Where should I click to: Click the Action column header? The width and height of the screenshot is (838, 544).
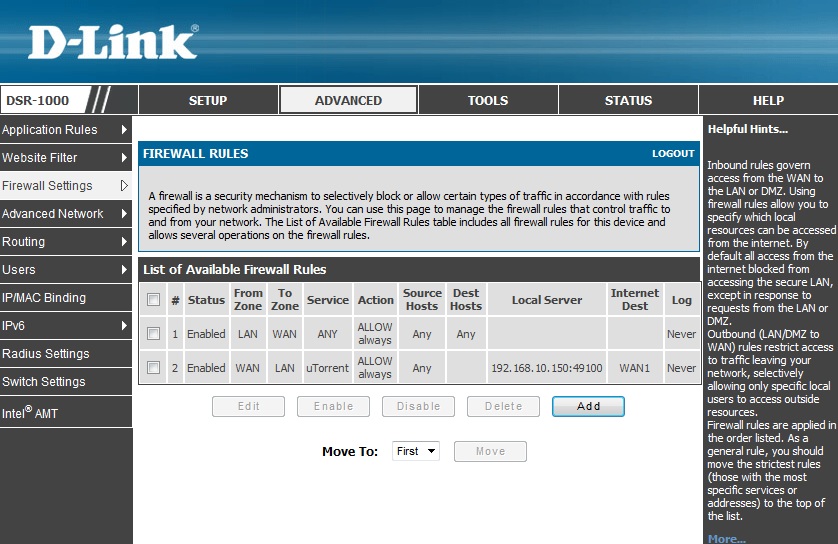[376, 300]
